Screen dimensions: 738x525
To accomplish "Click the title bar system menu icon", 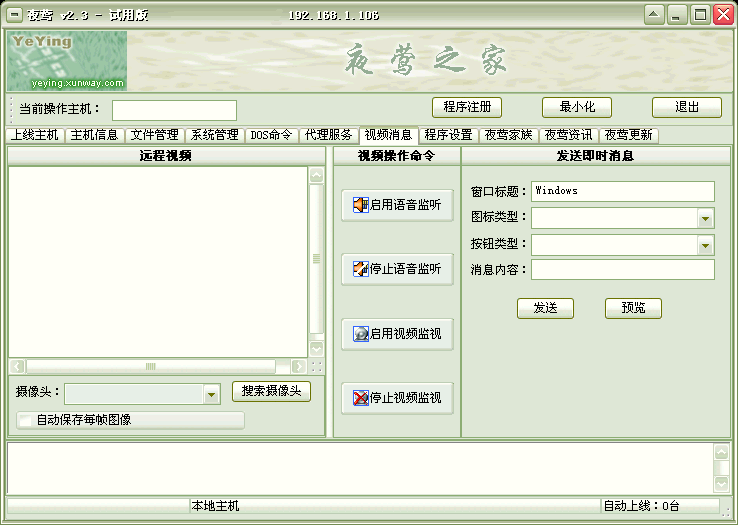I will coord(15,15).
